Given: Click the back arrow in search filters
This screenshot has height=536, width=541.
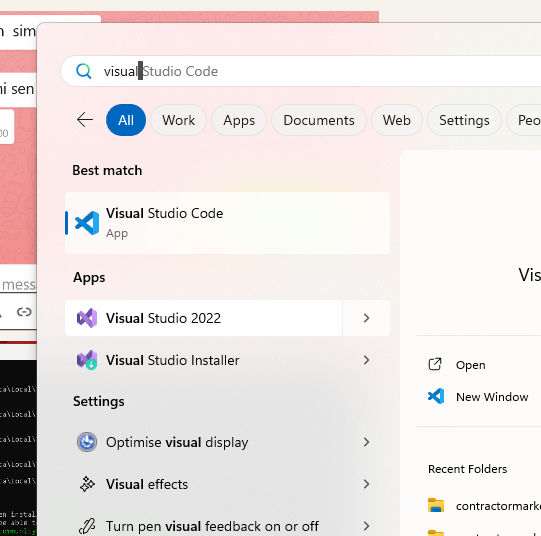Looking at the screenshot, I should pos(85,120).
